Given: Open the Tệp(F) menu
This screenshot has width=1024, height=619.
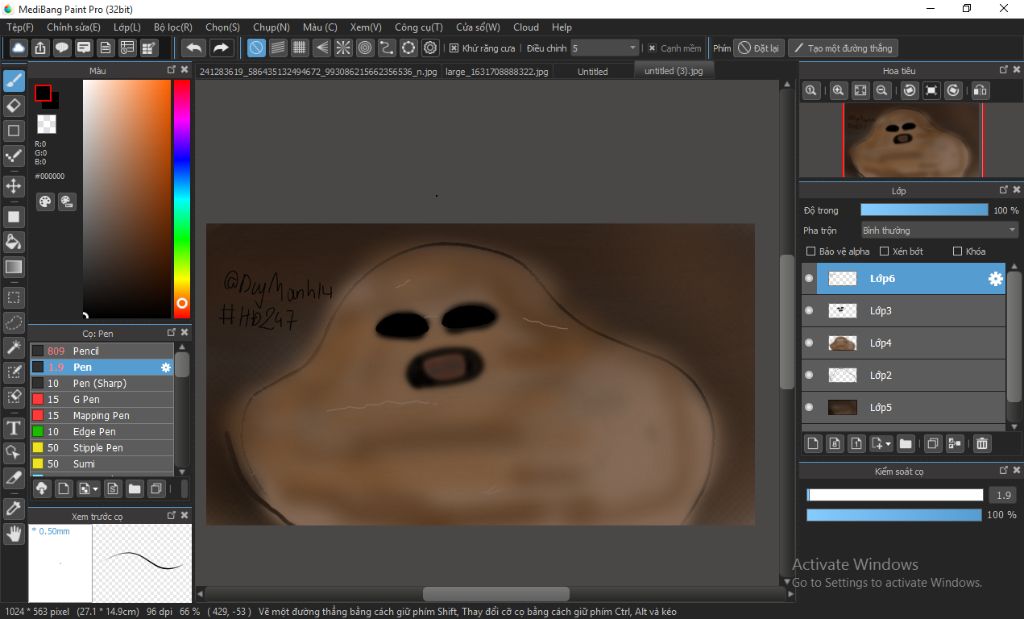Looking at the screenshot, I should coord(20,27).
